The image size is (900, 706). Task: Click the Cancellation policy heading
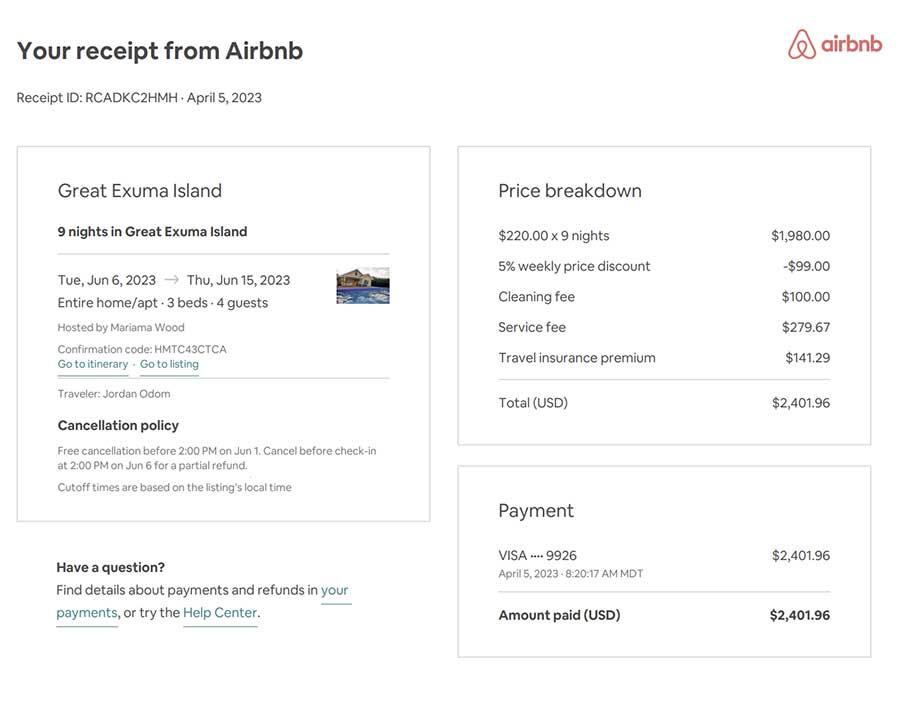[x=118, y=426]
